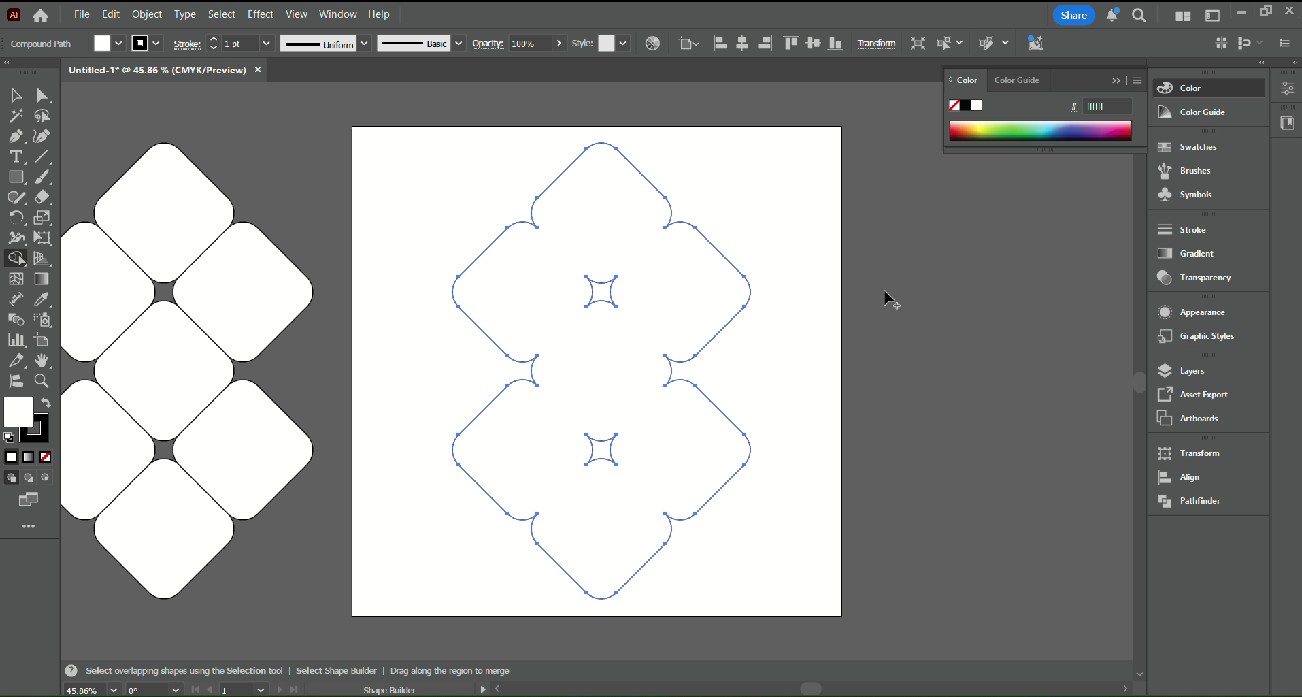
Task: Open the File menu
Action: [x=81, y=14]
